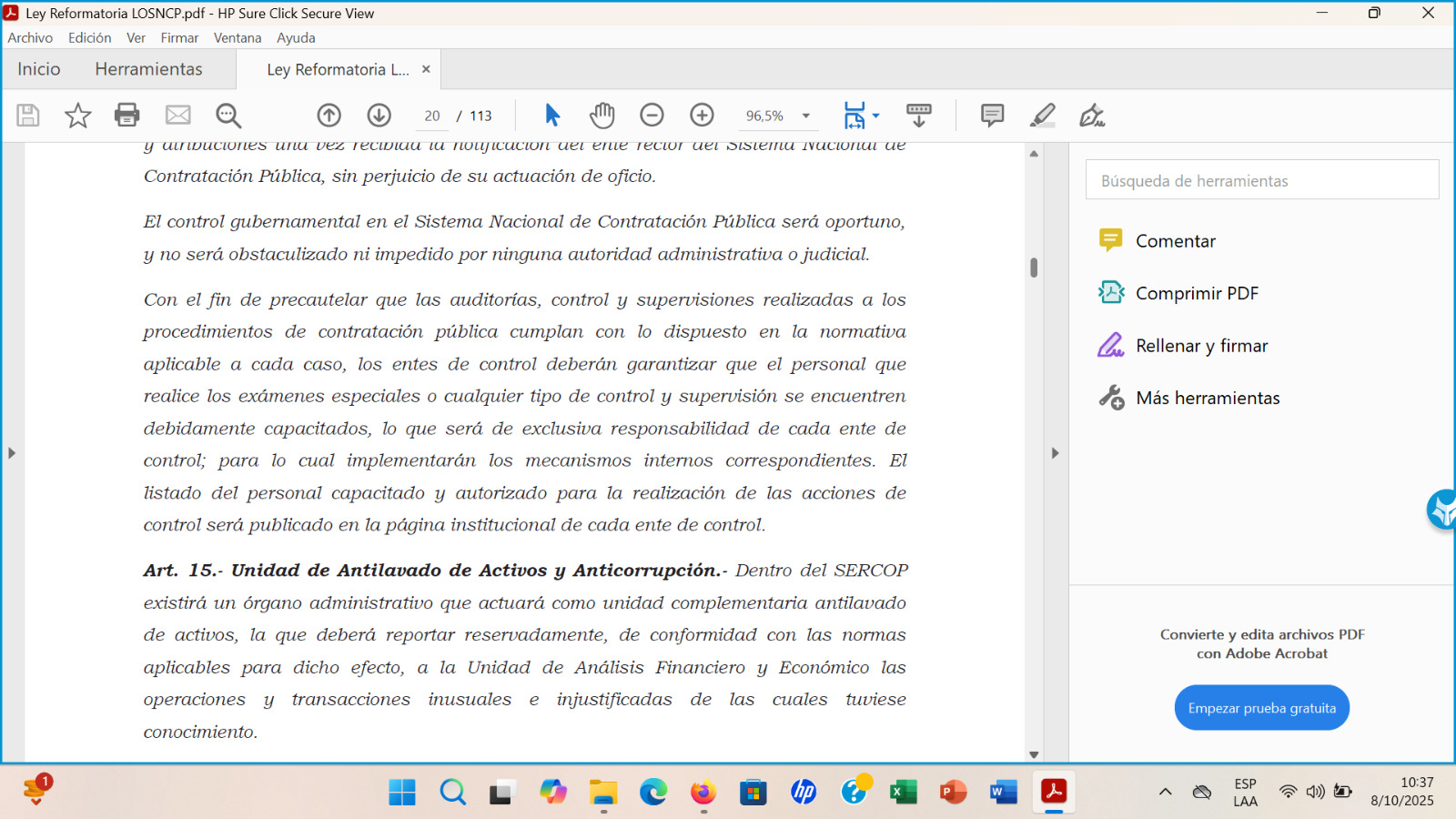Add current file to starred bookmarks
Viewport: 1456px width, 819px height.
coord(78,116)
